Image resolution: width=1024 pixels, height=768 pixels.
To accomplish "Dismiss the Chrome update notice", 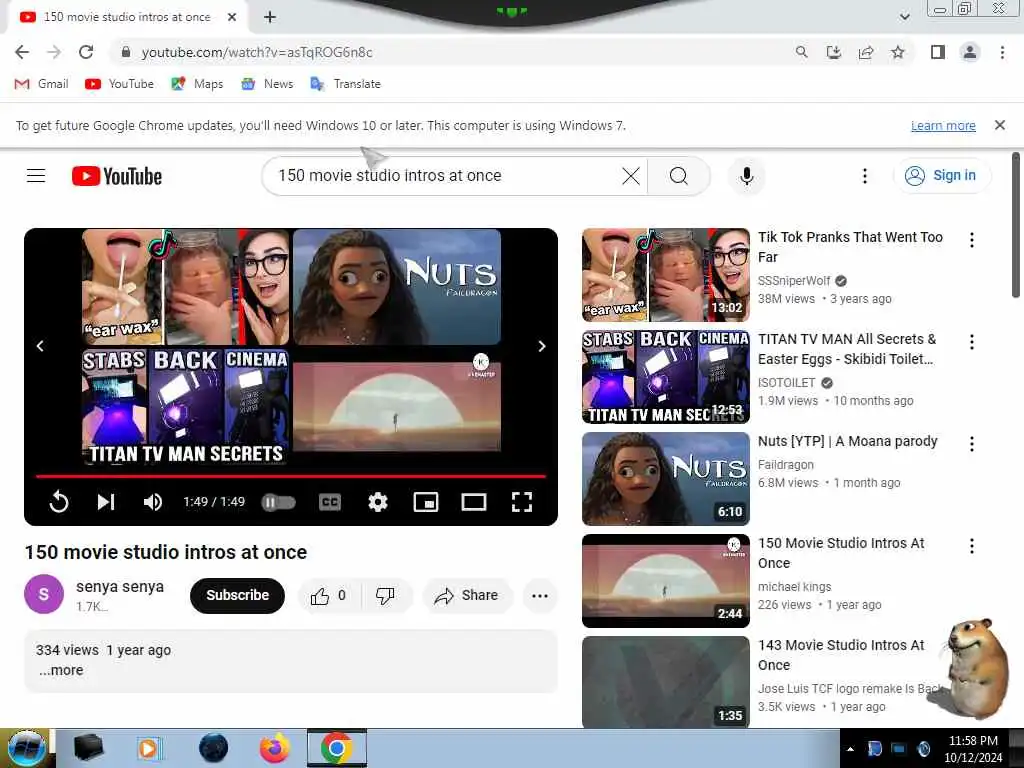I will [x=999, y=125].
